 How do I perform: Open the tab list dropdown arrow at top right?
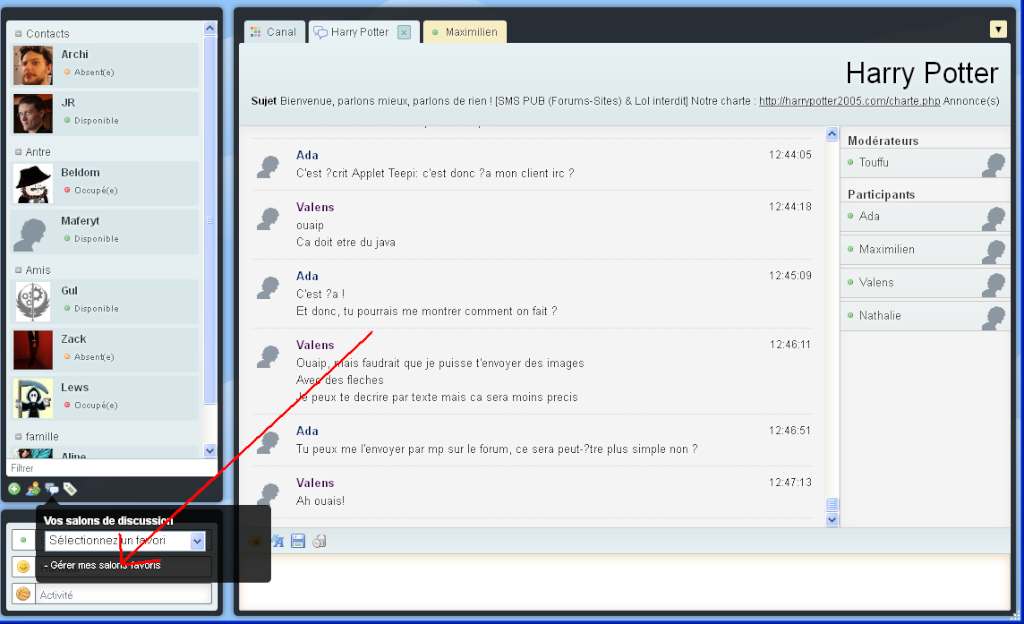[997, 29]
